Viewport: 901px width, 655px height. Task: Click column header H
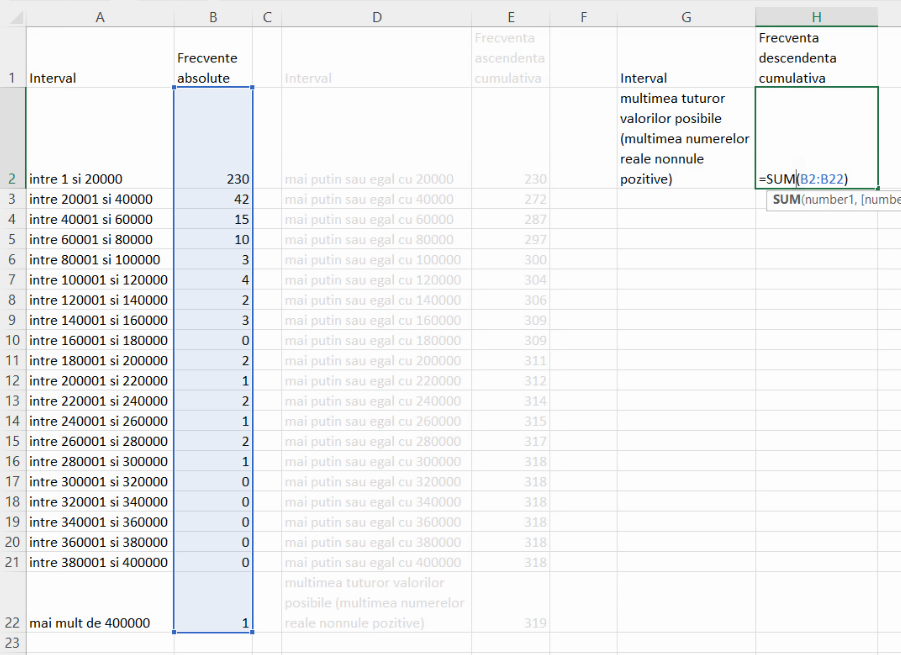pyautogui.click(x=816, y=17)
